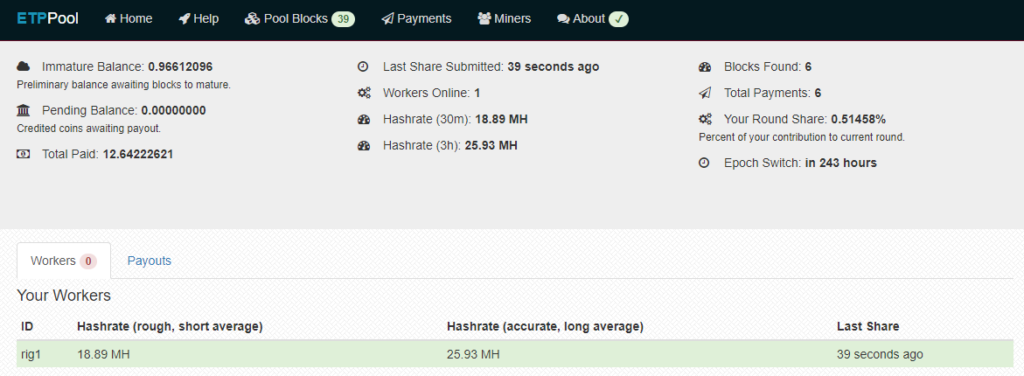This screenshot has width=1024, height=376.
Task: Click the ETPPool logo
Action: (48, 18)
